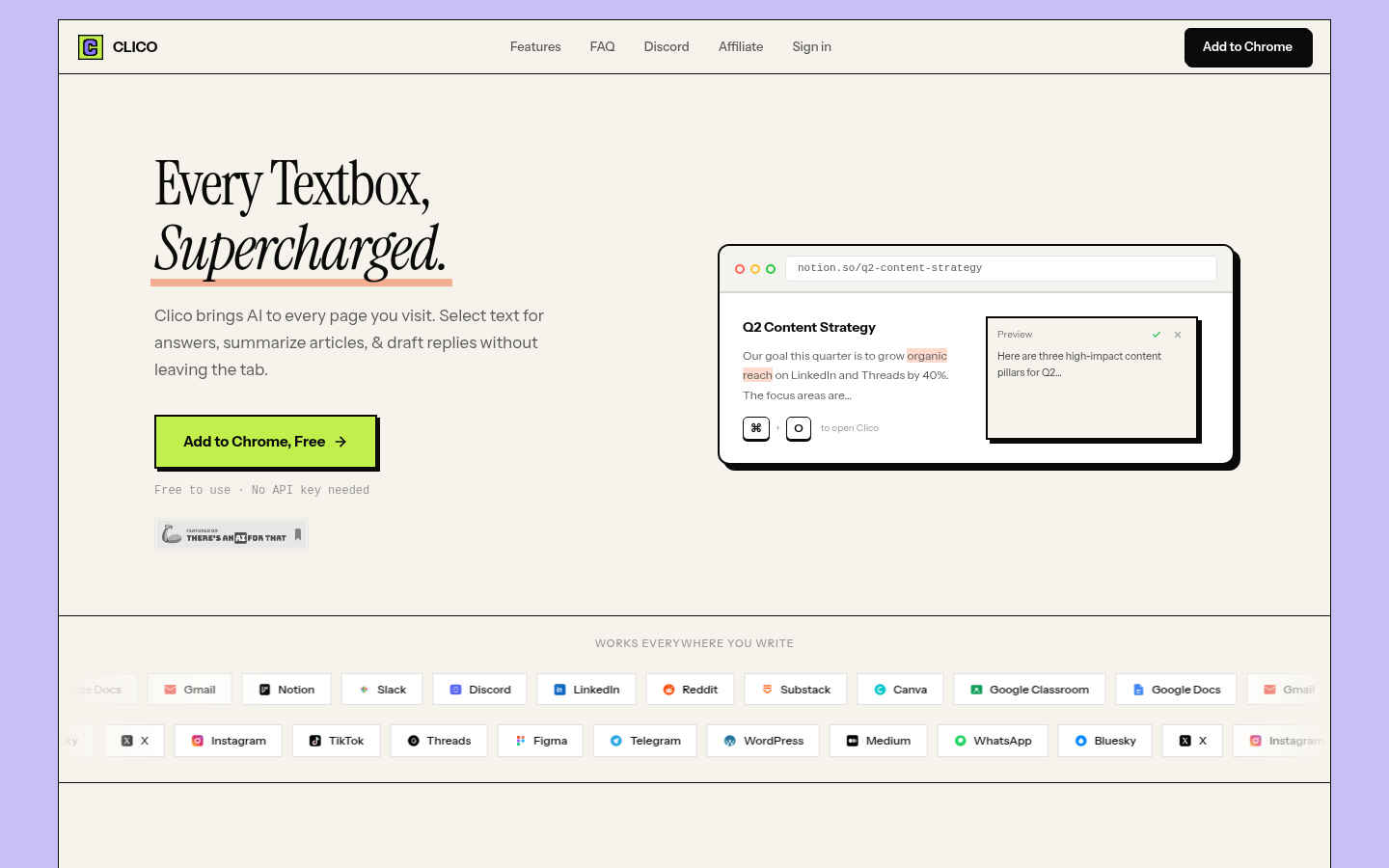Click the Substack chip
The height and width of the screenshot is (868, 1389).
tap(796, 690)
